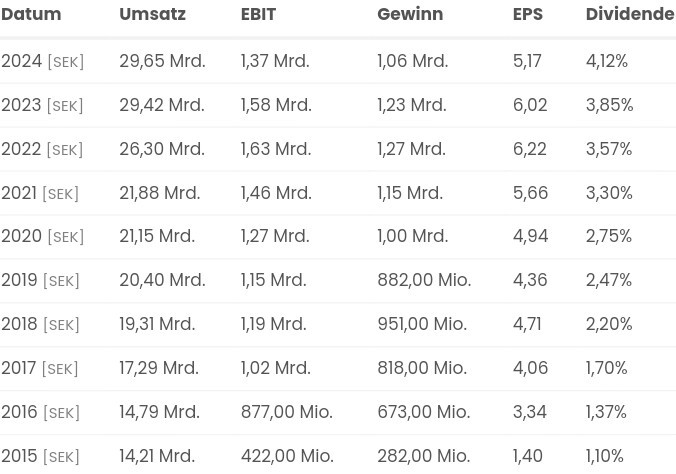Select the 2016 EBIT value 877,00 Mio.

coord(286,412)
